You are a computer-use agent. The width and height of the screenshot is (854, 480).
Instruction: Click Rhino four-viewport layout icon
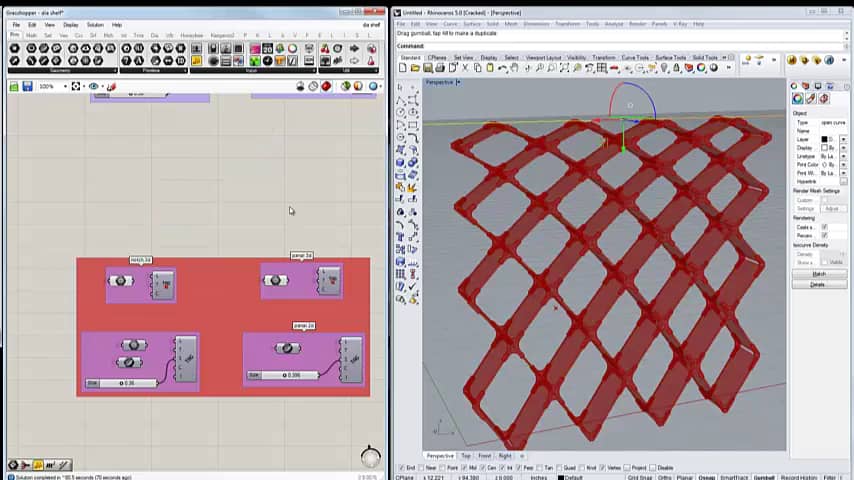pos(602,68)
